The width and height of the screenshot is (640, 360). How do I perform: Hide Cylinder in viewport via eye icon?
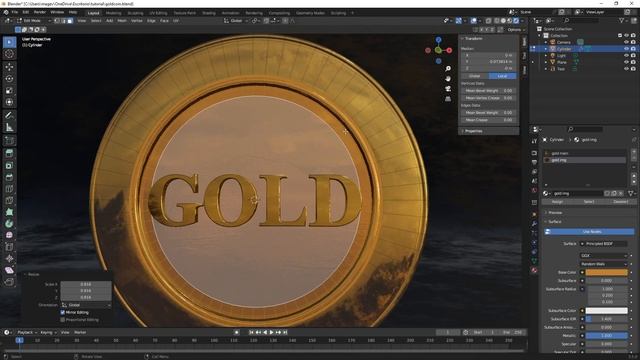627,49
